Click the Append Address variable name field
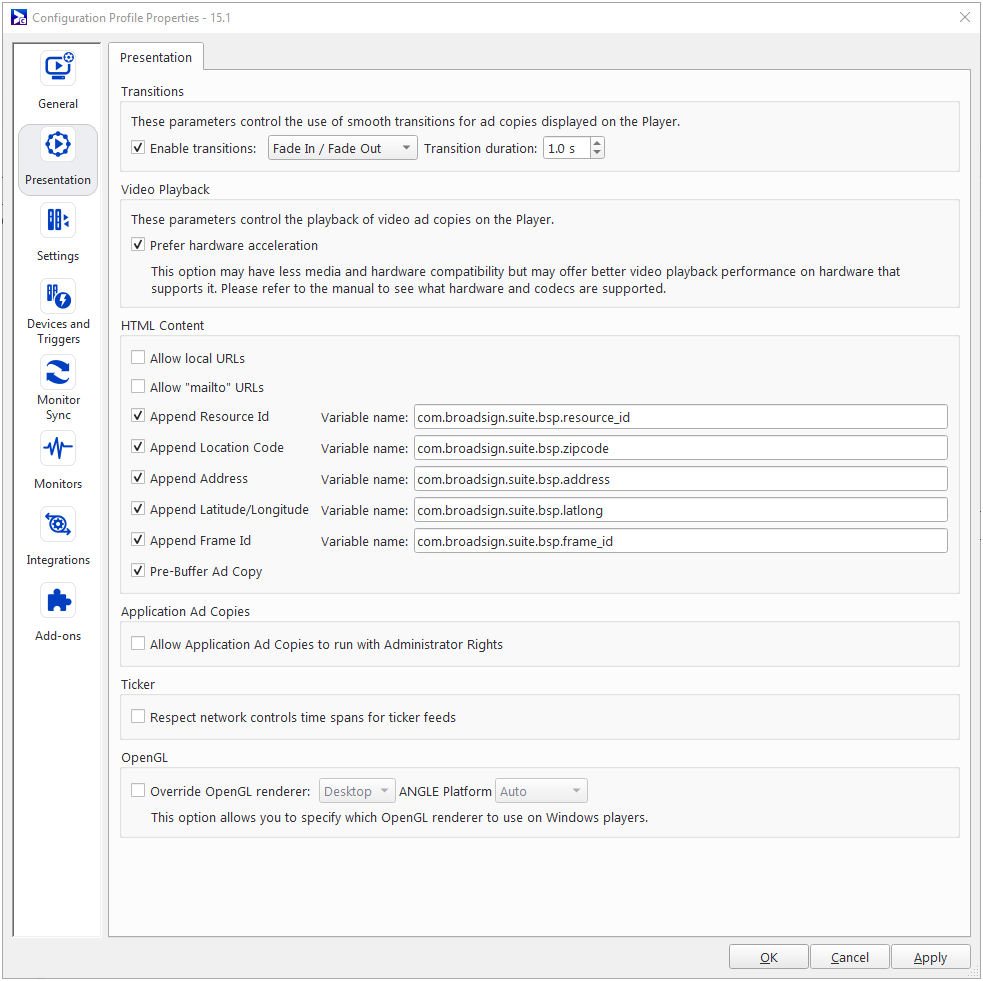The image size is (983, 981). [680, 479]
